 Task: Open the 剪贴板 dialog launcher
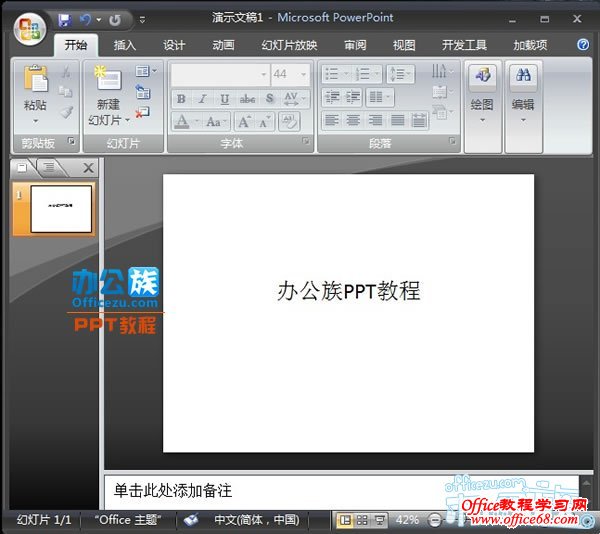[x=71, y=142]
